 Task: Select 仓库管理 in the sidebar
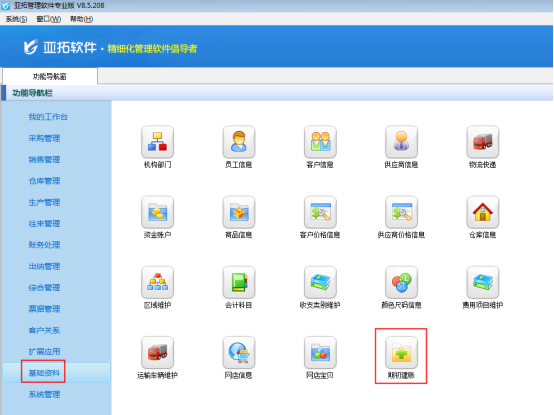pos(44,181)
